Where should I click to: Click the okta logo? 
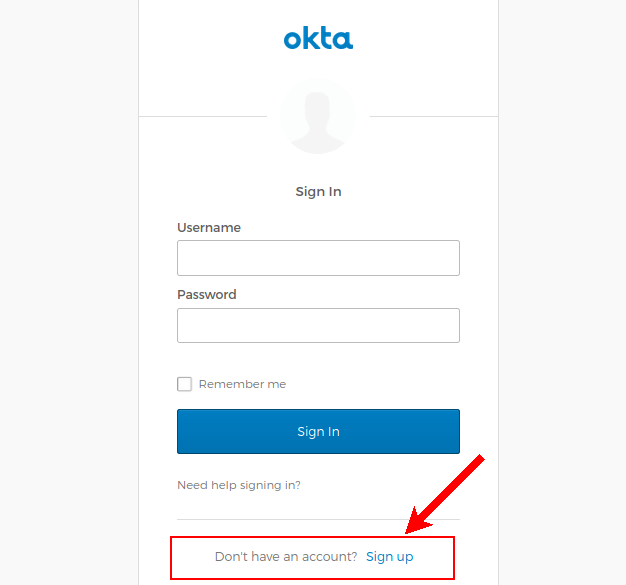(x=318, y=39)
